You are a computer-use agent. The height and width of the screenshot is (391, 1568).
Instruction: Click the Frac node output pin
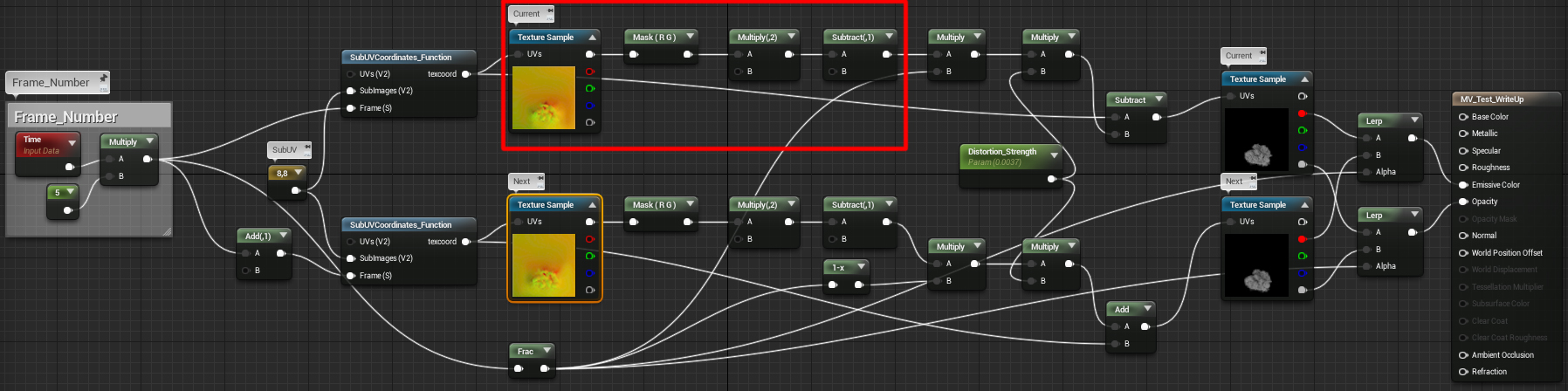click(545, 368)
